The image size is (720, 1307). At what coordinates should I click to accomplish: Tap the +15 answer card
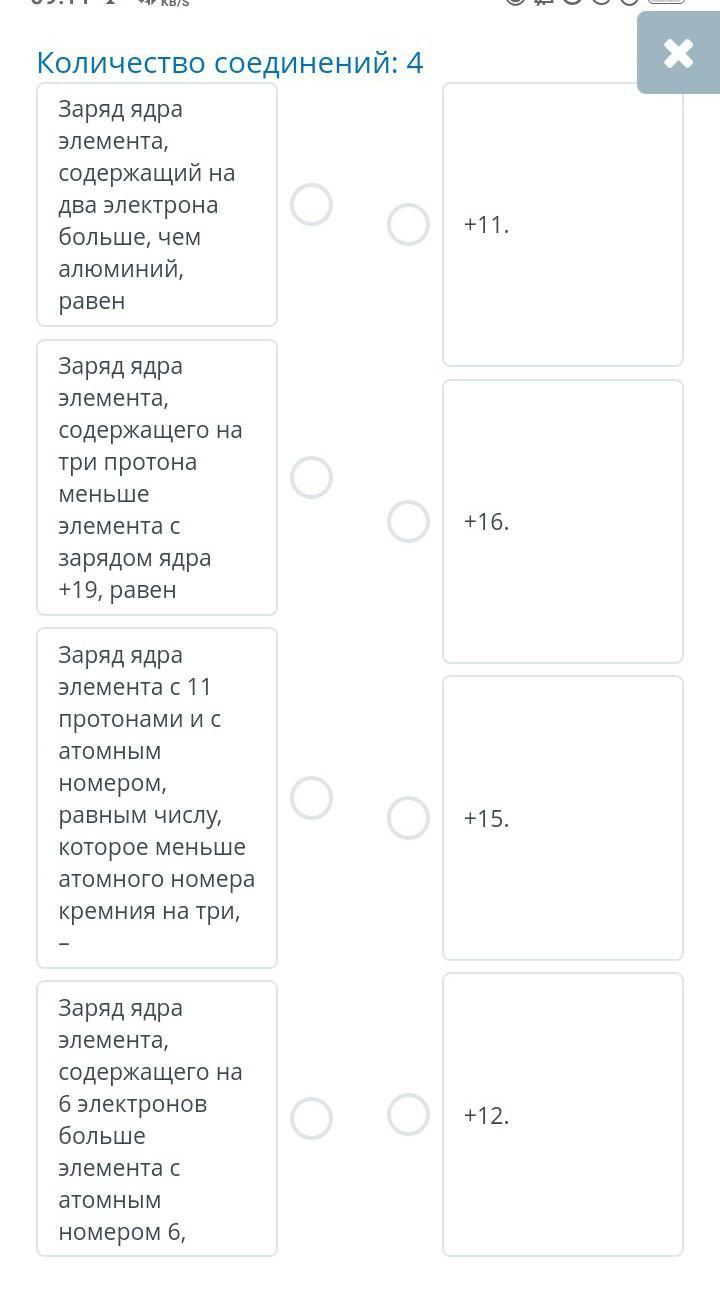point(563,818)
